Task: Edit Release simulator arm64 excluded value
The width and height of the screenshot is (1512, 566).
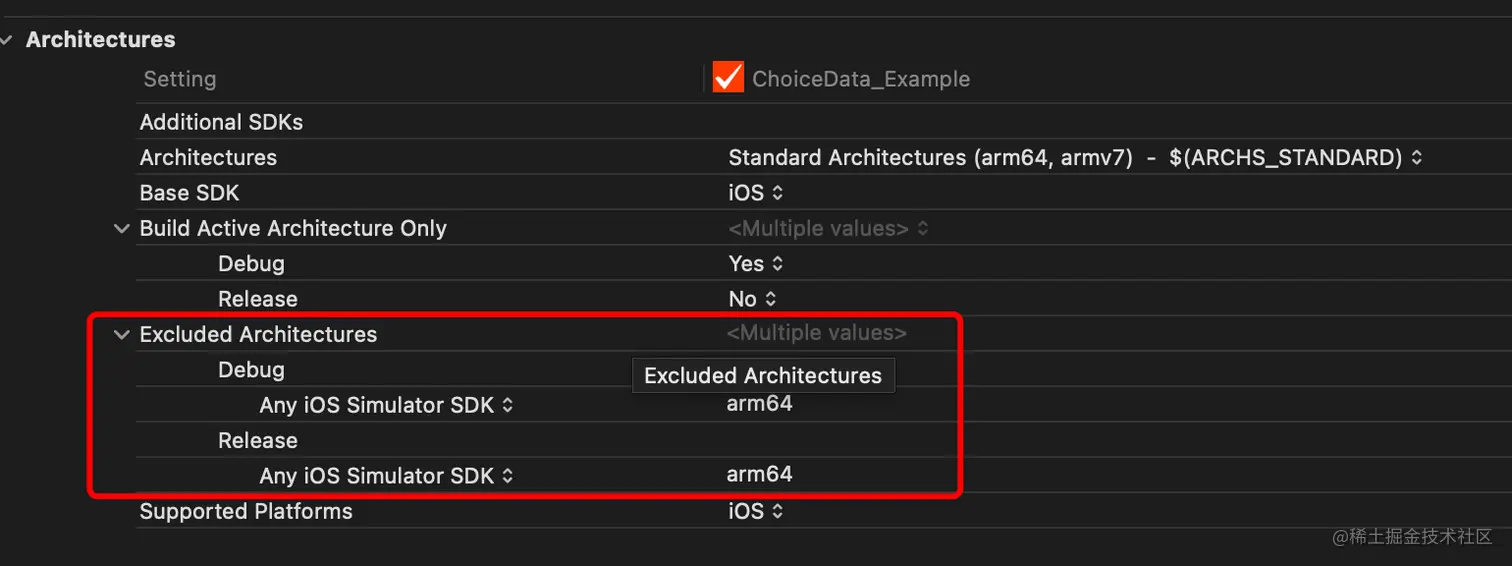Action: pyautogui.click(x=759, y=474)
